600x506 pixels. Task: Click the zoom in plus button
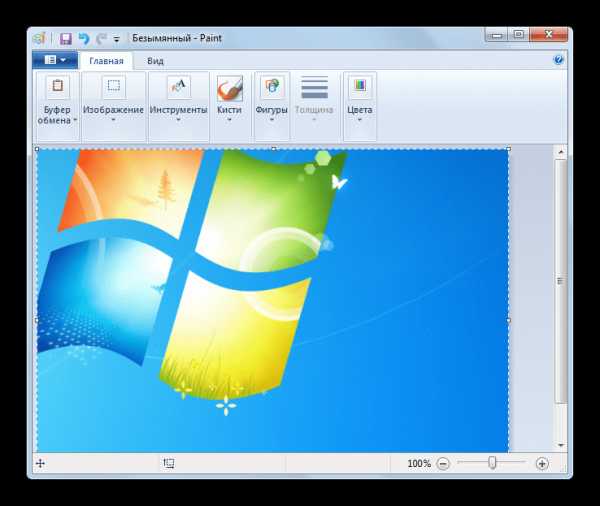(542, 464)
